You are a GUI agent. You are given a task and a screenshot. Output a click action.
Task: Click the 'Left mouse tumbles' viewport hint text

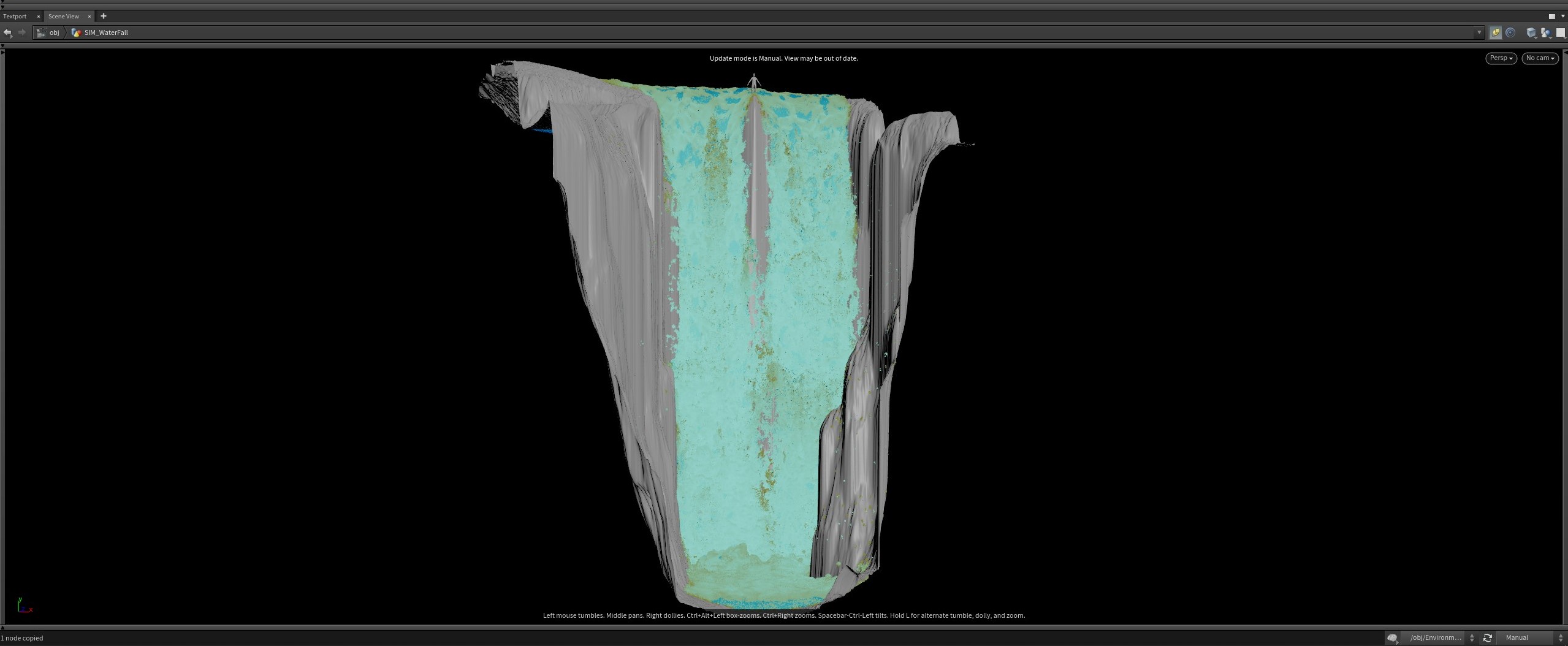(x=783, y=615)
